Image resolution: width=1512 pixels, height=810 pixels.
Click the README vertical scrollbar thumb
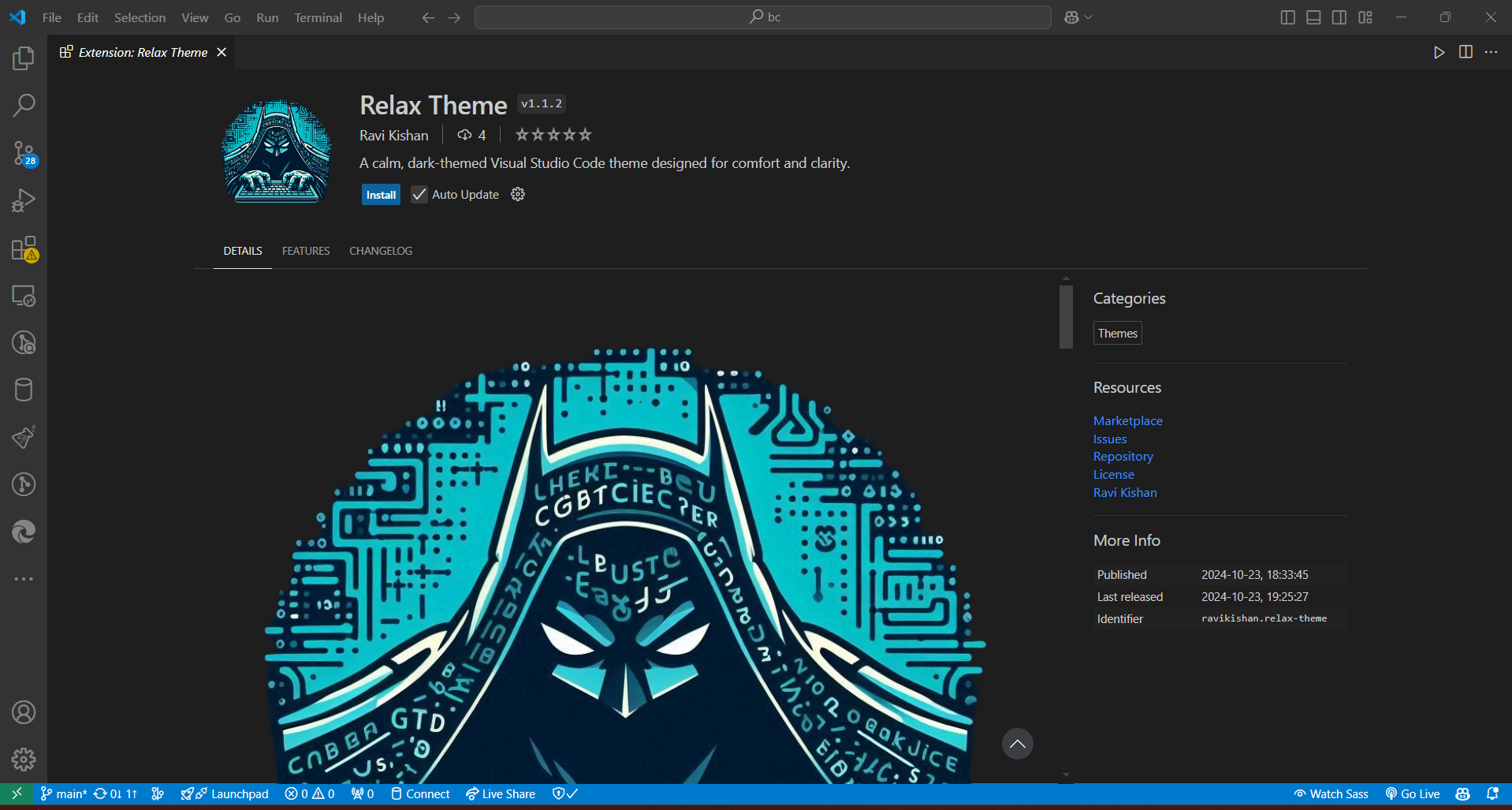[x=1066, y=317]
